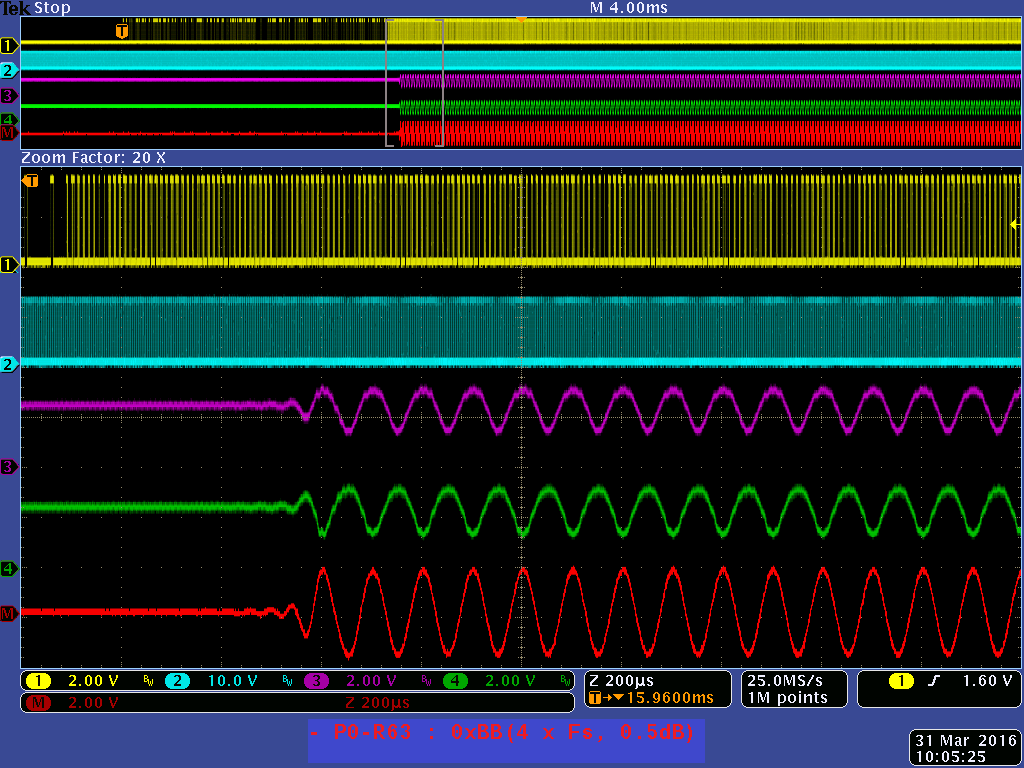Click channel 4 scale 2.00 V readout

click(x=510, y=681)
